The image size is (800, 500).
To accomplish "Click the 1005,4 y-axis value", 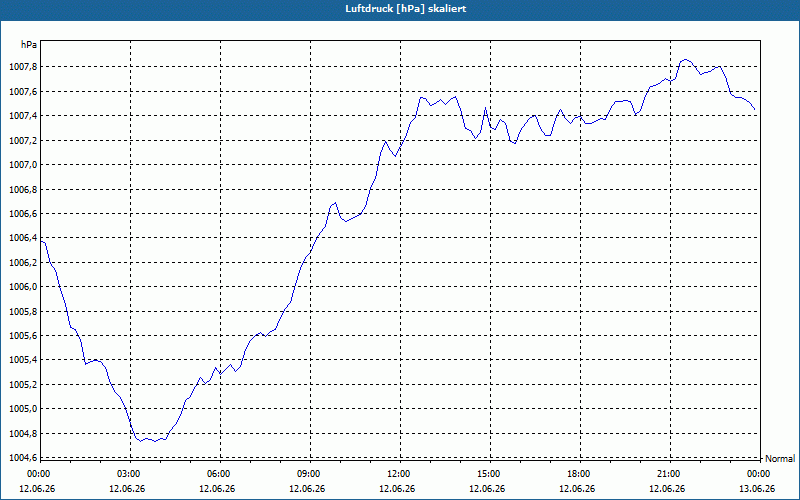I will (23, 361).
